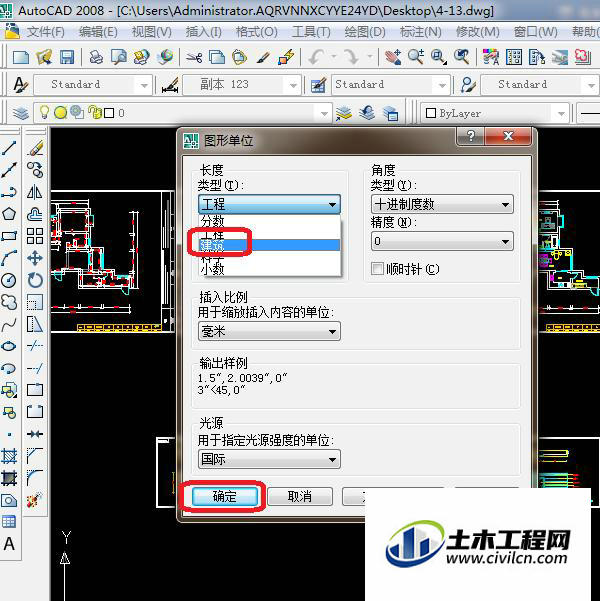Open the 标注(N) menu
This screenshot has width=600, height=601.
point(421,31)
